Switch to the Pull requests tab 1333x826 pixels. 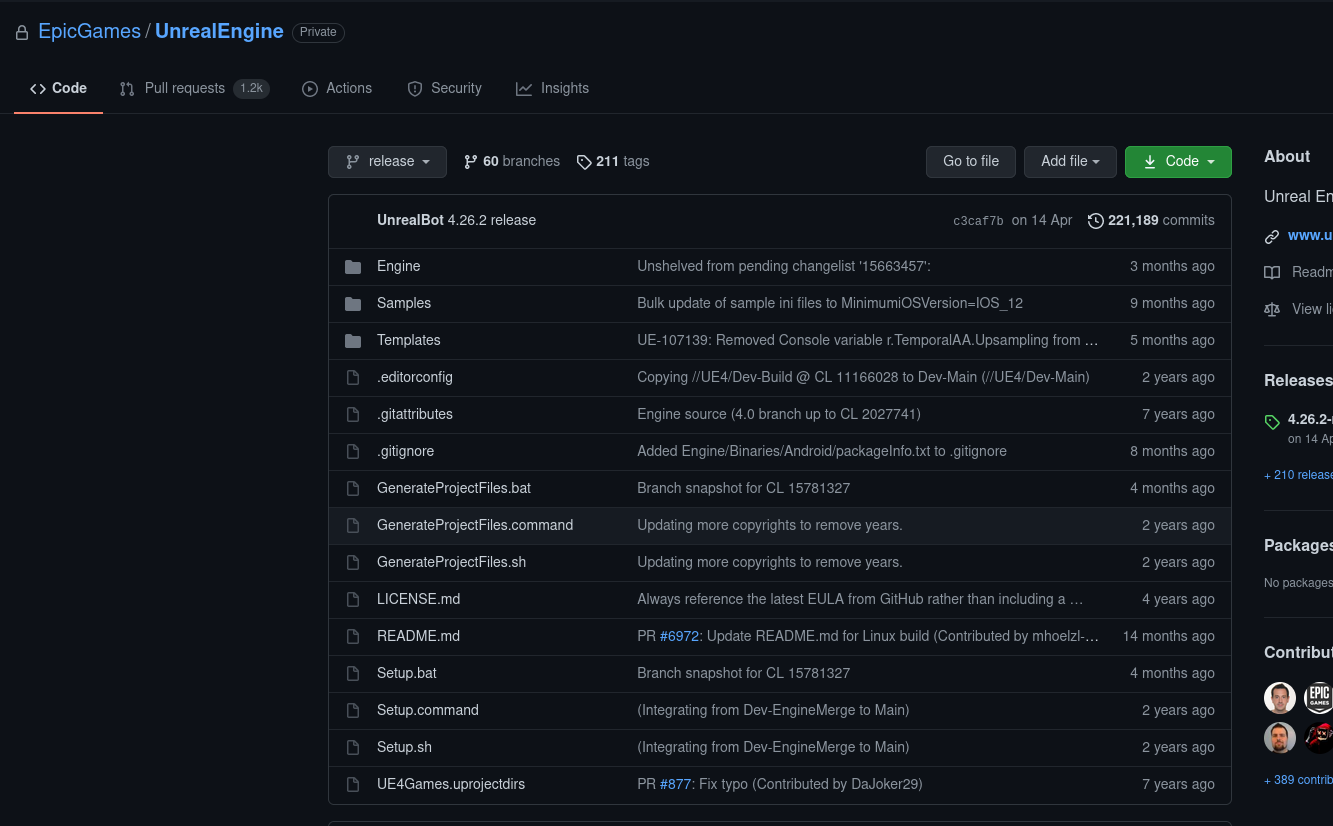[x=194, y=88]
